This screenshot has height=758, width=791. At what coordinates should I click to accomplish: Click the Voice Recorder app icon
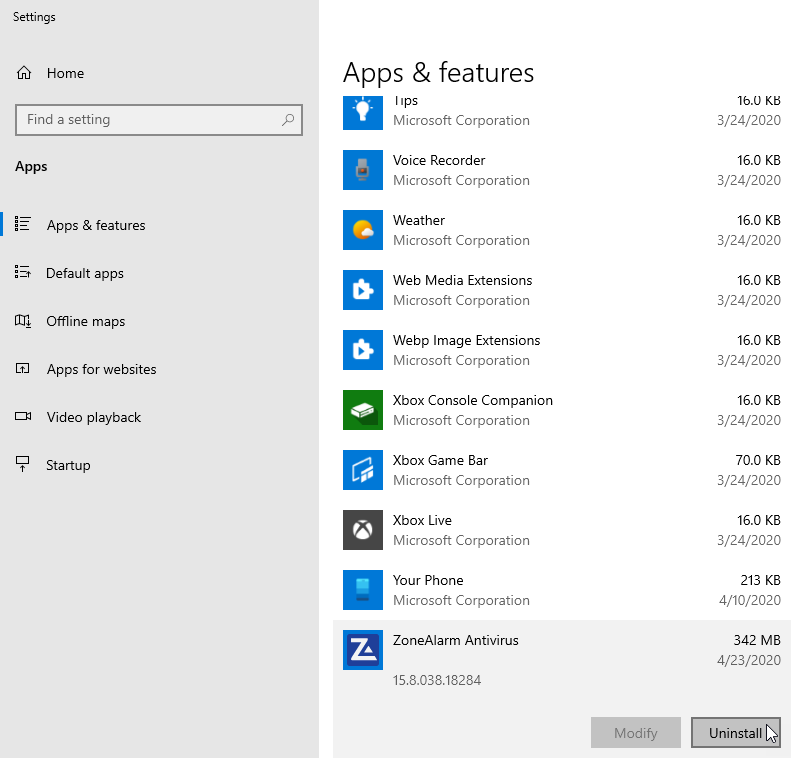[x=363, y=170]
